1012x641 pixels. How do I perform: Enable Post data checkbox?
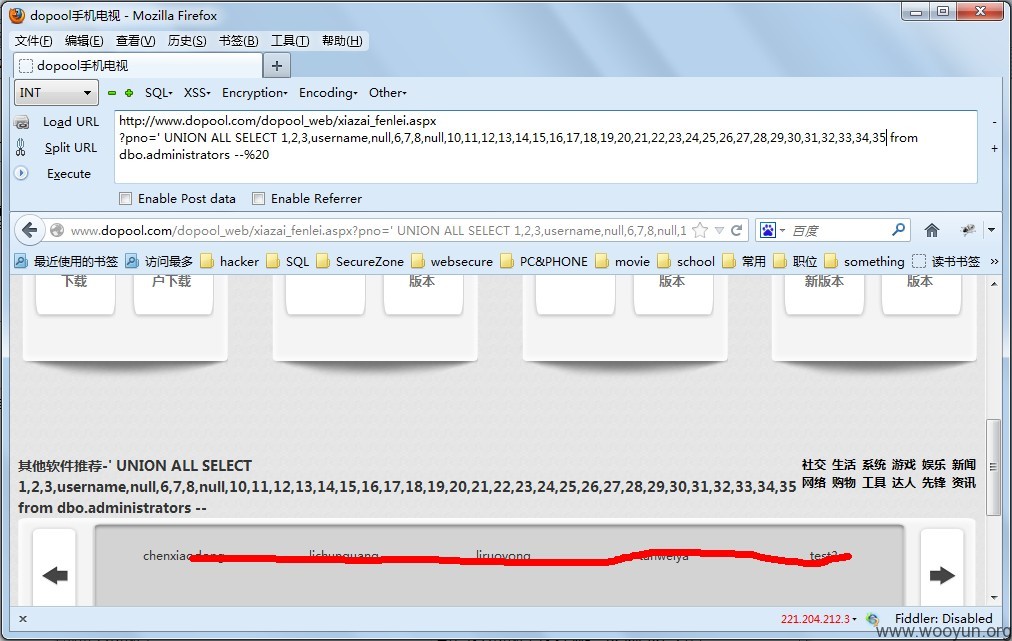pyautogui.click(x=125, y=199)
